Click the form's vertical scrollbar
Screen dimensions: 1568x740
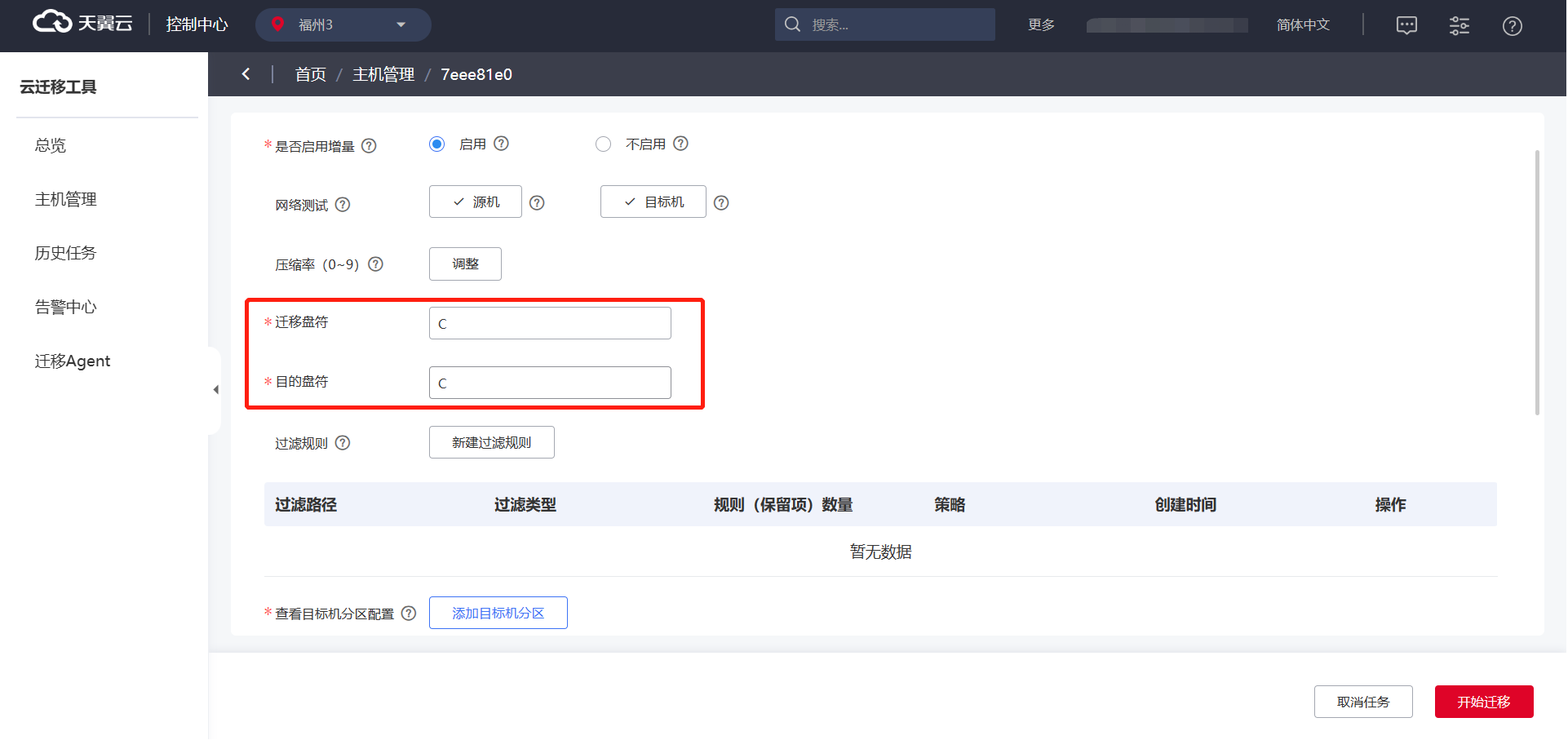coord(1537,282)
